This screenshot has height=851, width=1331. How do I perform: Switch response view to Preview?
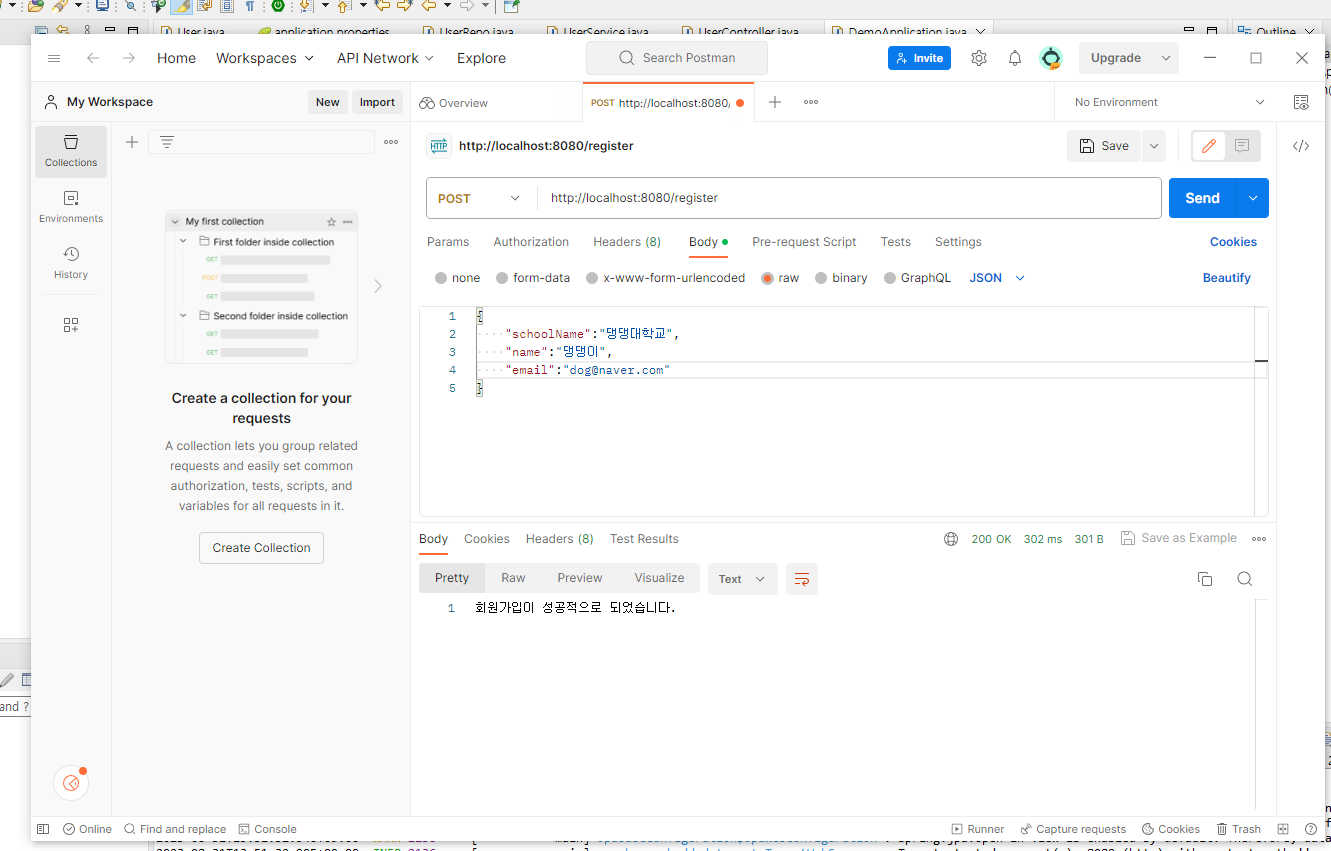point(580,578)
